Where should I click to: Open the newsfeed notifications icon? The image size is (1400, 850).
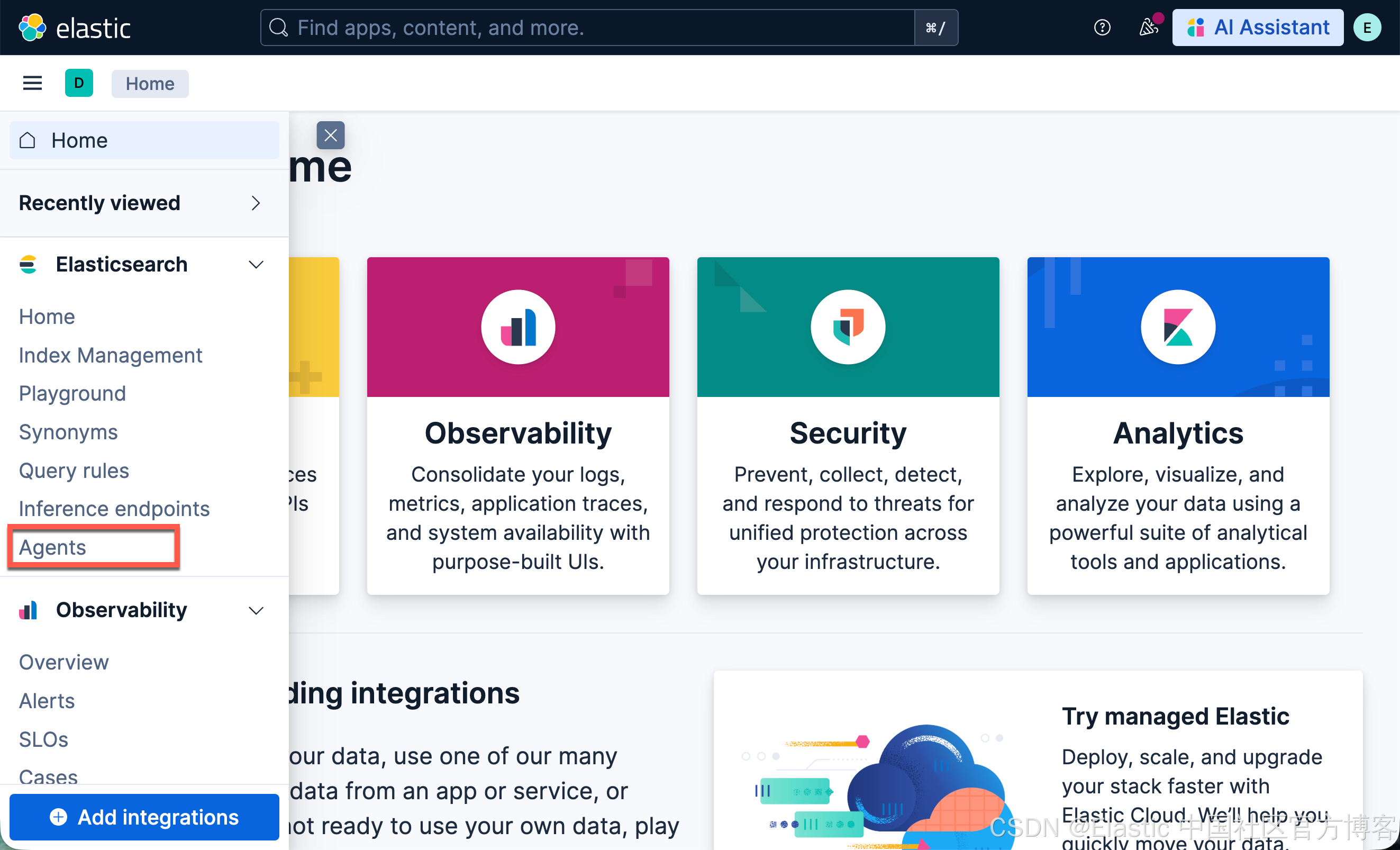coord(1148,28)
